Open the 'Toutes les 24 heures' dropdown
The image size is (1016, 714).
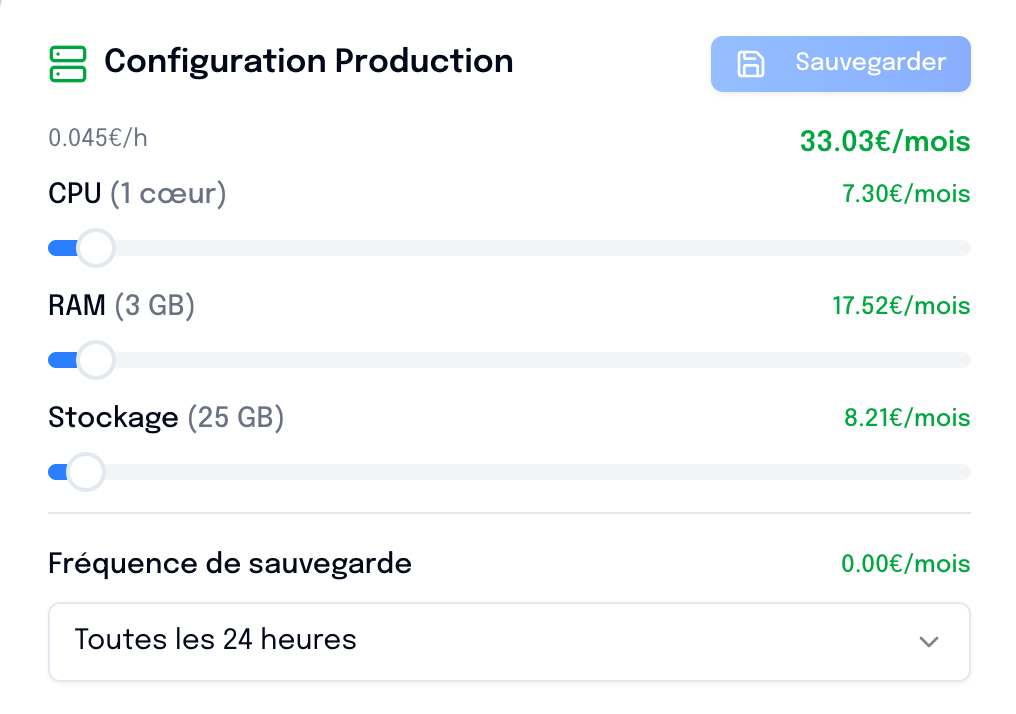(x=509, y=641)
